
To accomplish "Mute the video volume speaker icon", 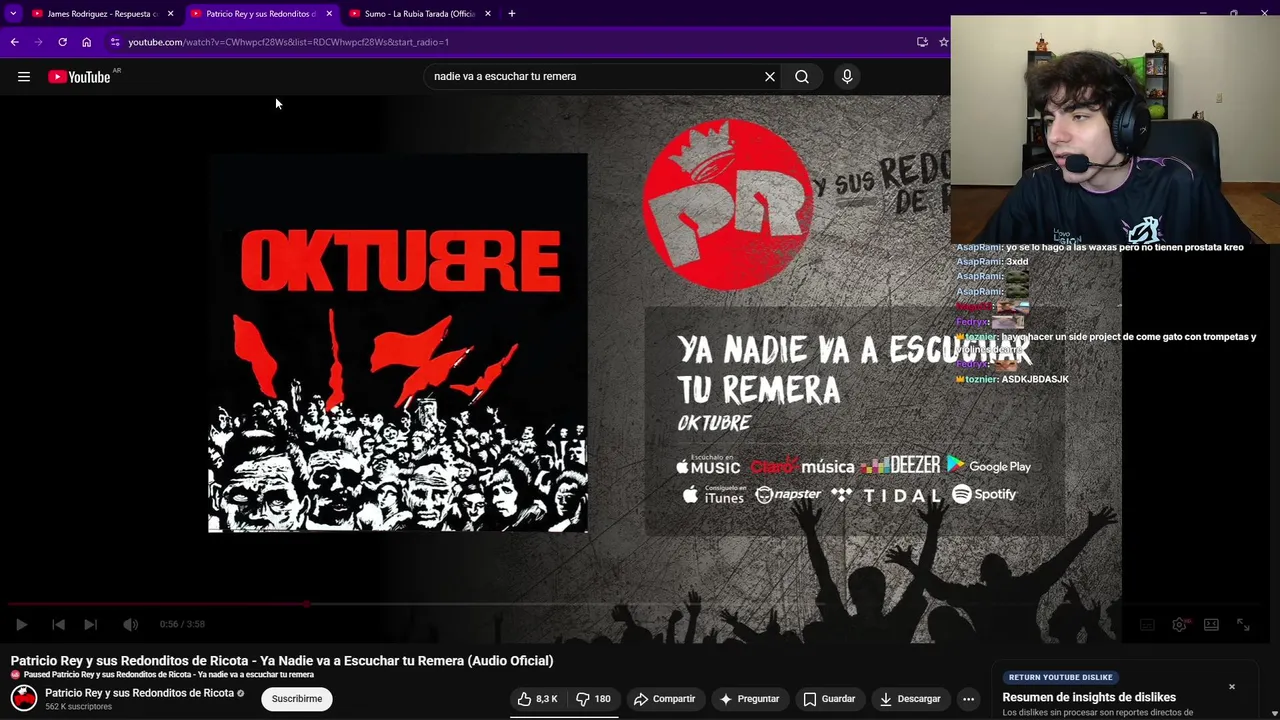I will [x=130, y=624].
